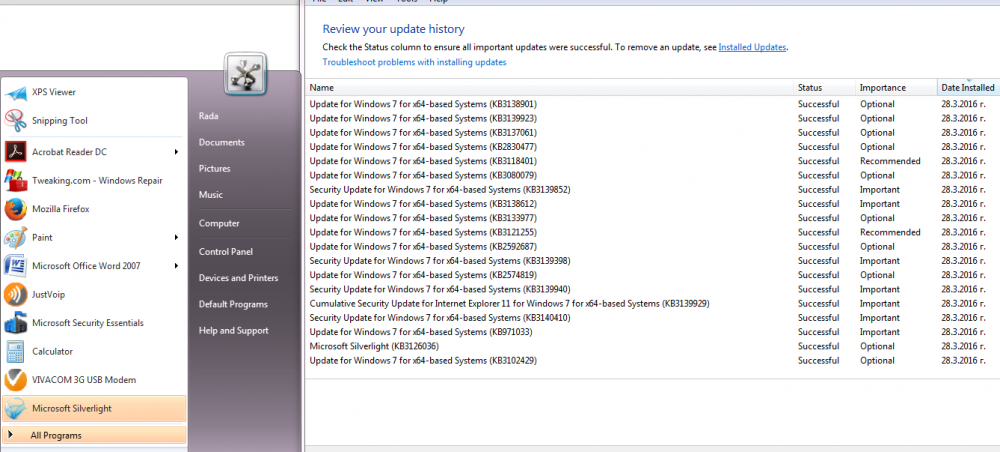Image resolution: width=1000 pixels, height=452 pixels.
Task: Open Pictures in Start menu
Action: pyautogui.click(x=214, y=168)
